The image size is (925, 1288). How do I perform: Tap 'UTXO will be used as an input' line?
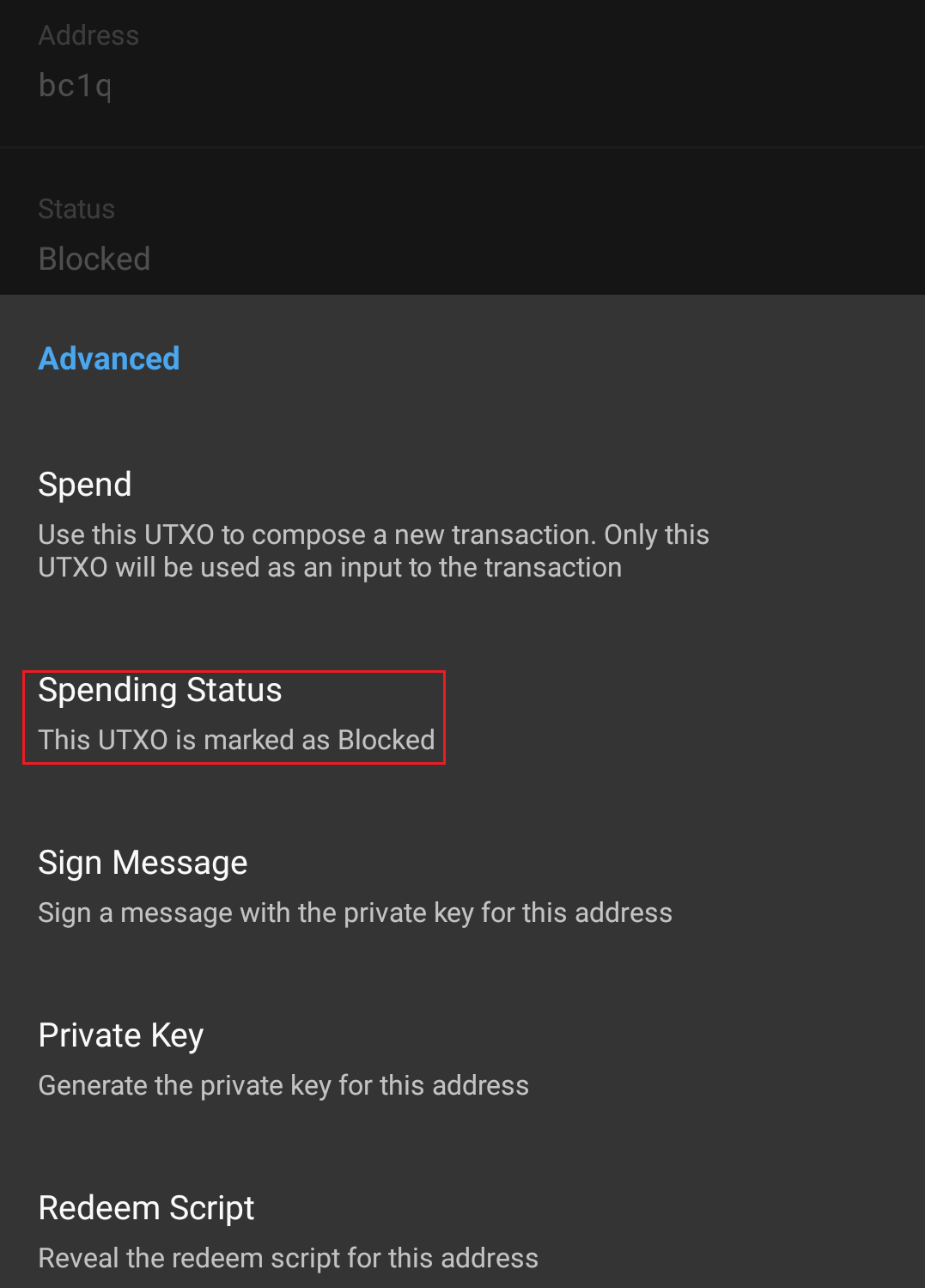point(330,567)
